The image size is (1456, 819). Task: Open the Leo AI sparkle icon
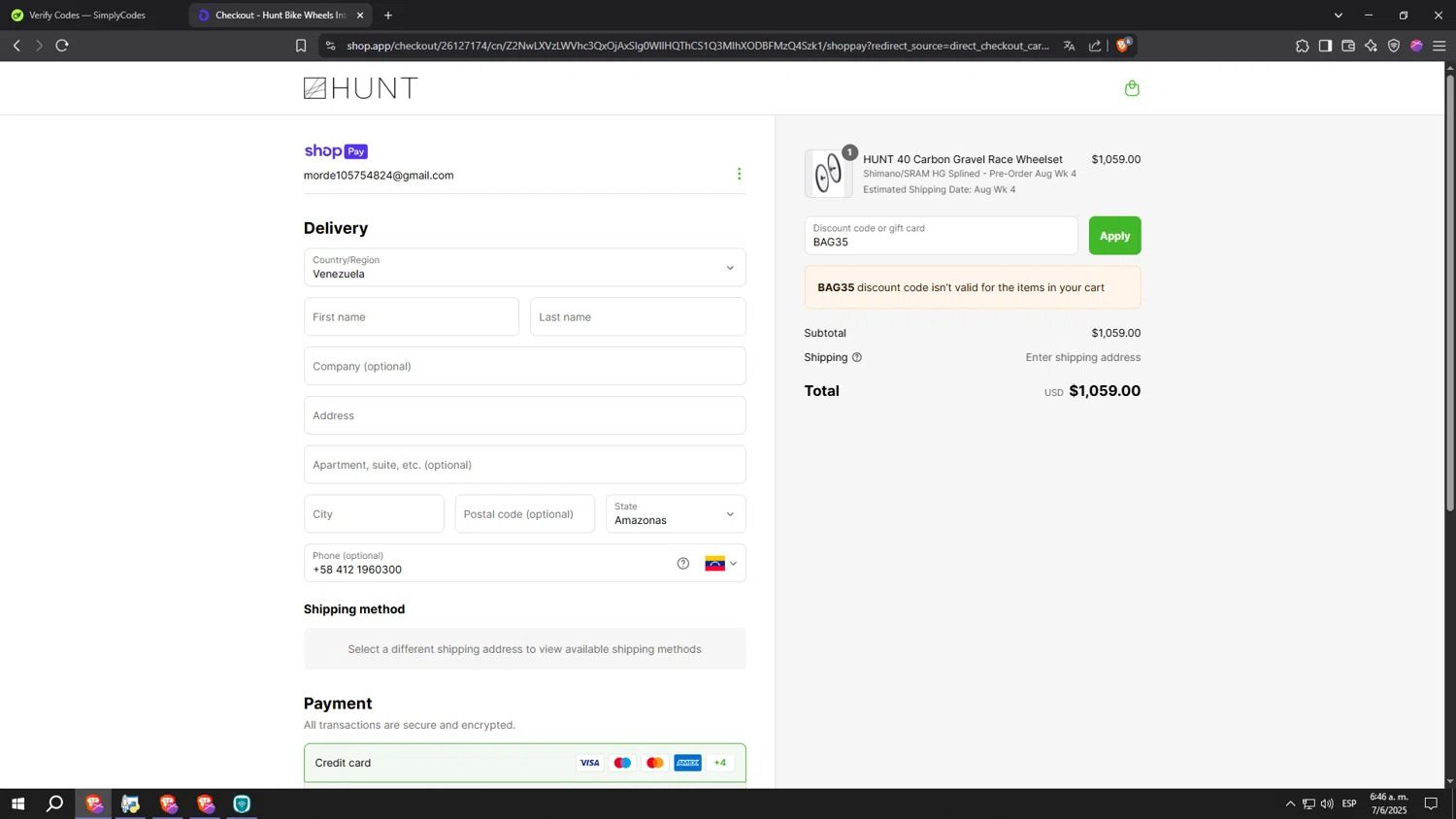pyautogui.click(x=1371, y=46)
